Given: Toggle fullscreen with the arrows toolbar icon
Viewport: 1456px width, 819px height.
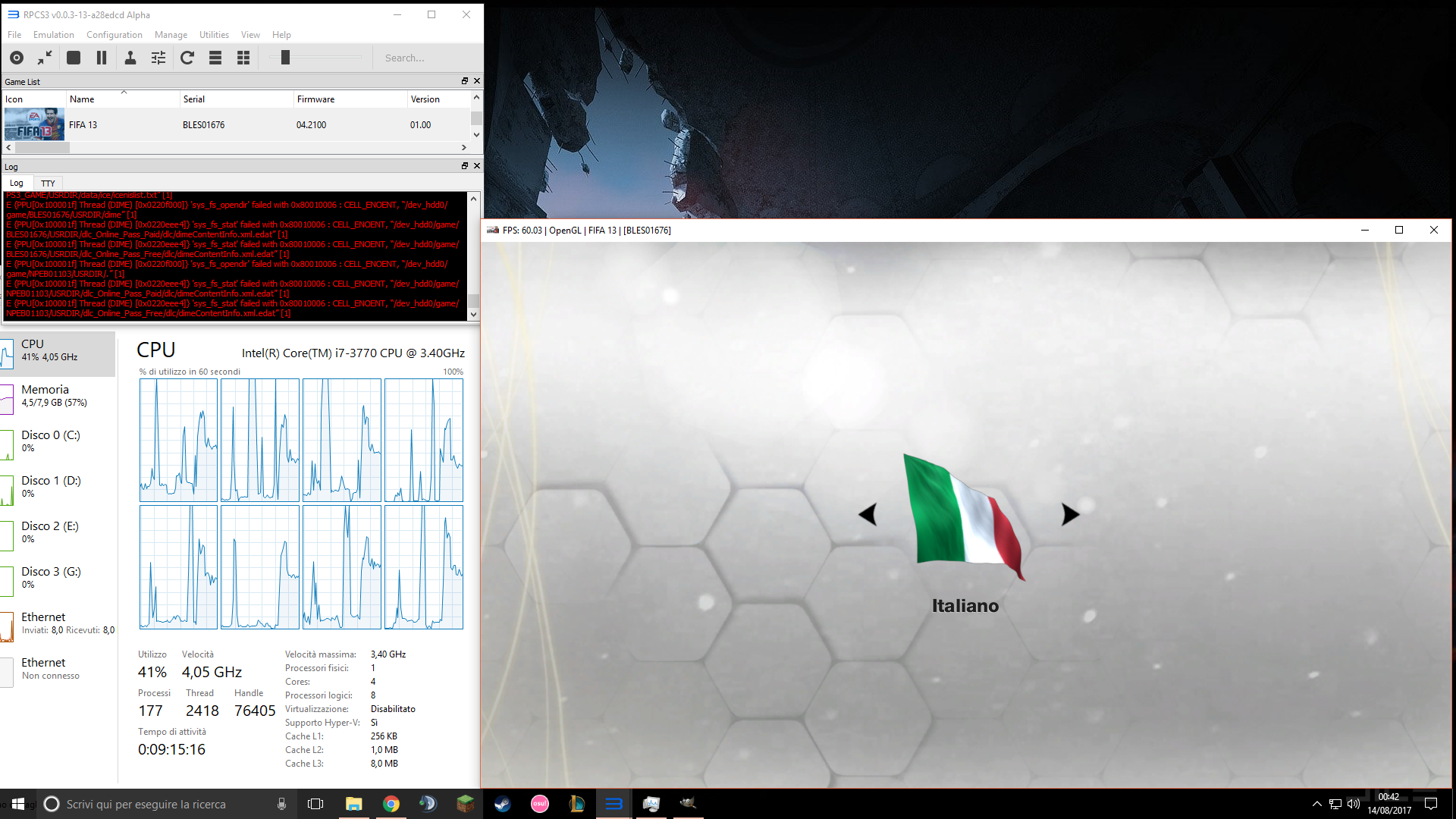Looking at the screenshot, I should pyautogui.click(x=45, y=58).
